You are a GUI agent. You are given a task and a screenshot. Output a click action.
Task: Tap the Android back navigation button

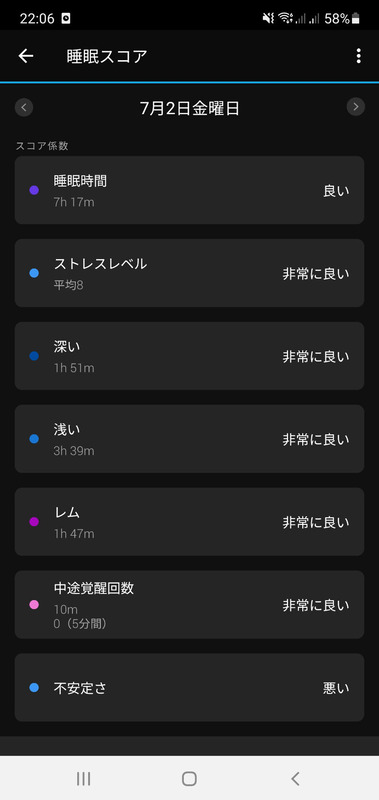point(295,778)
